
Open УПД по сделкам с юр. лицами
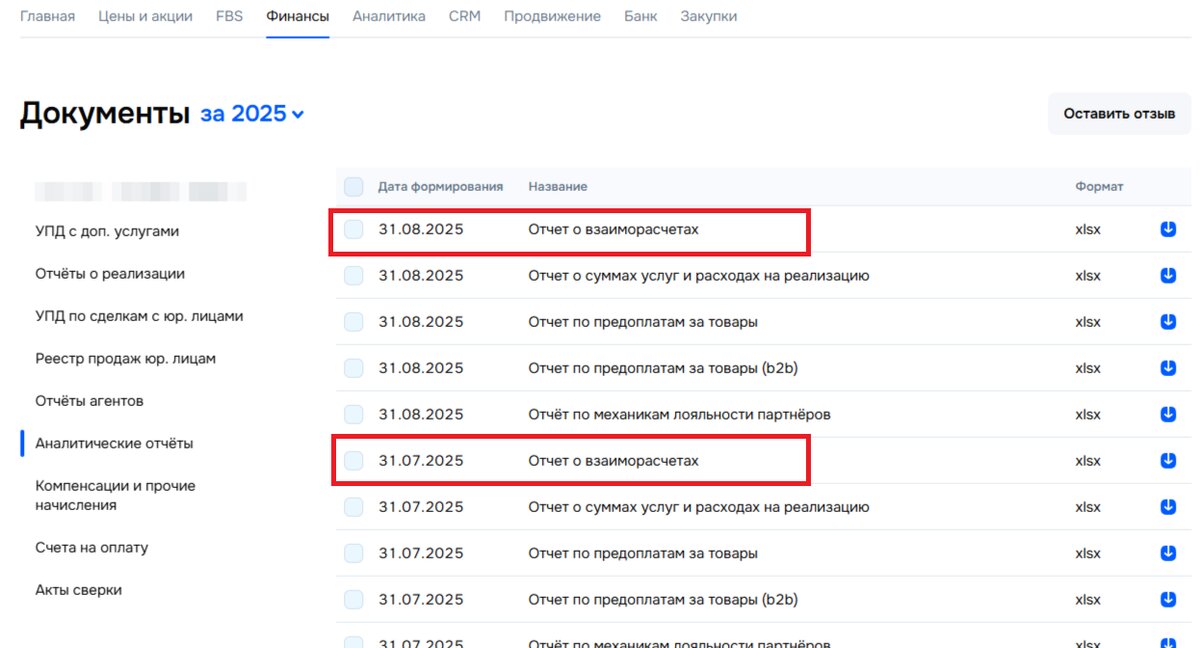139,316
